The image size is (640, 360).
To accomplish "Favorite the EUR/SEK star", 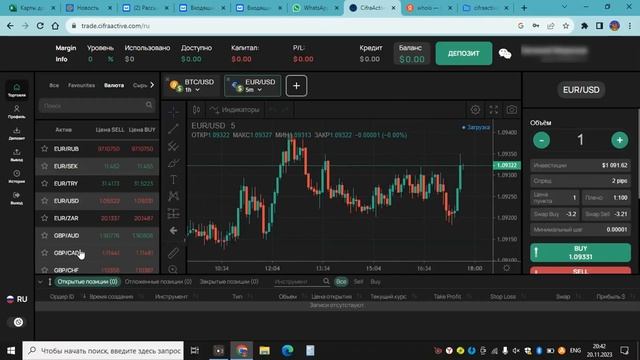I will point(44,166).
